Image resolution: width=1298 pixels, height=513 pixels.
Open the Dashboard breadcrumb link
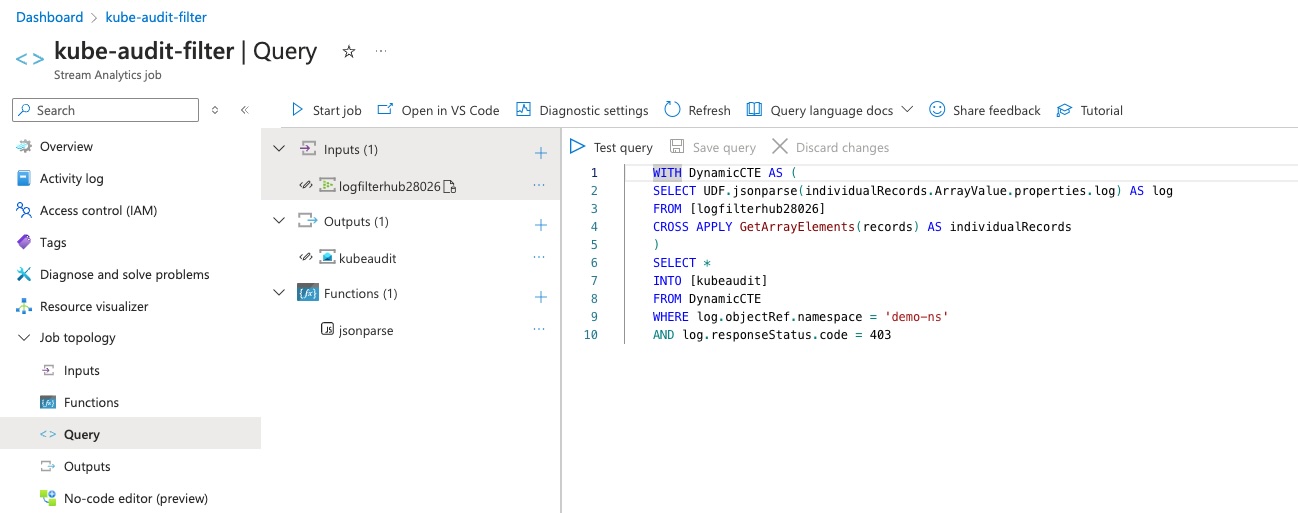click(x=49, y=17)
